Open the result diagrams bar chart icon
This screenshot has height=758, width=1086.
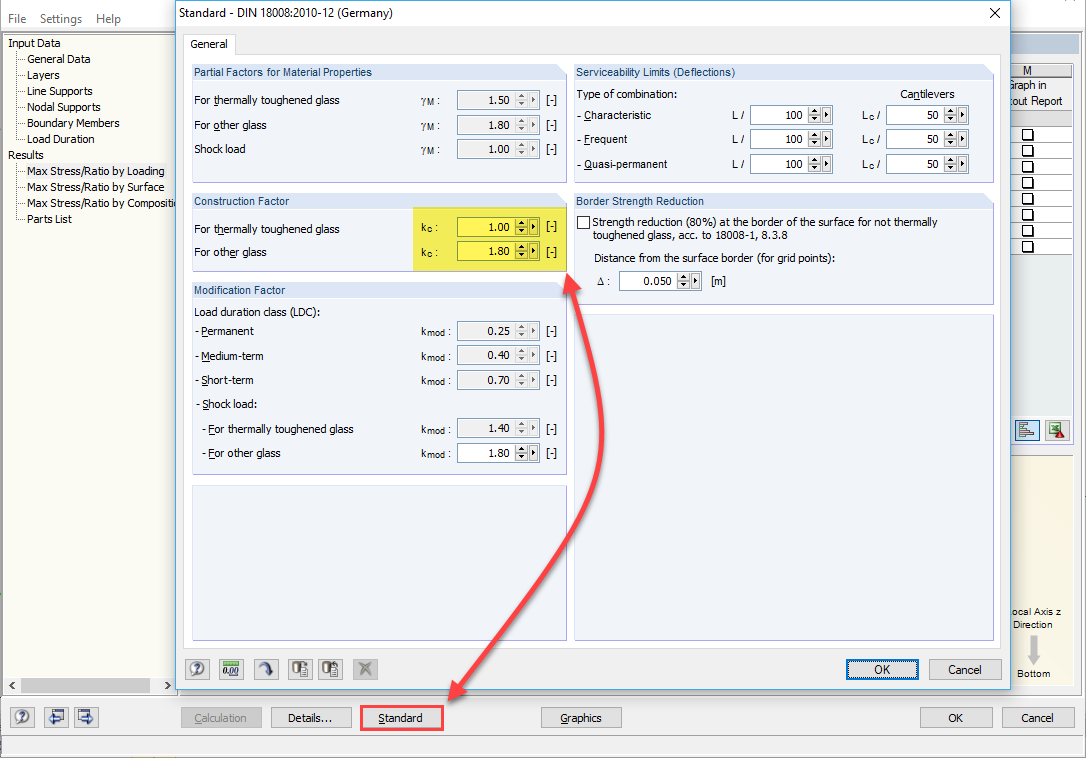coord(1027,429)
